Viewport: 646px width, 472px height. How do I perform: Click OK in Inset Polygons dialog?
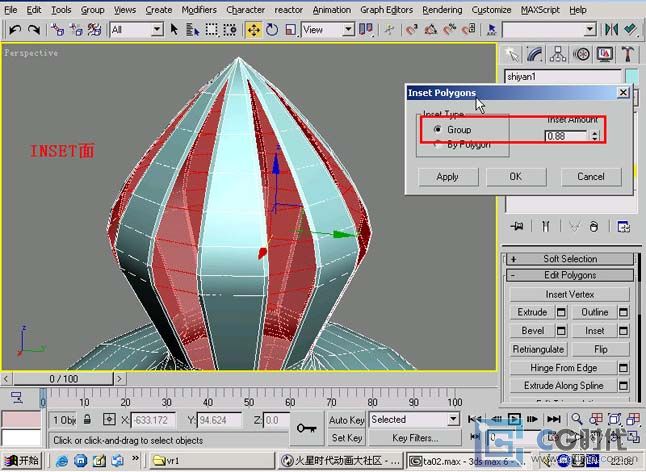click(x=516, y=177)
